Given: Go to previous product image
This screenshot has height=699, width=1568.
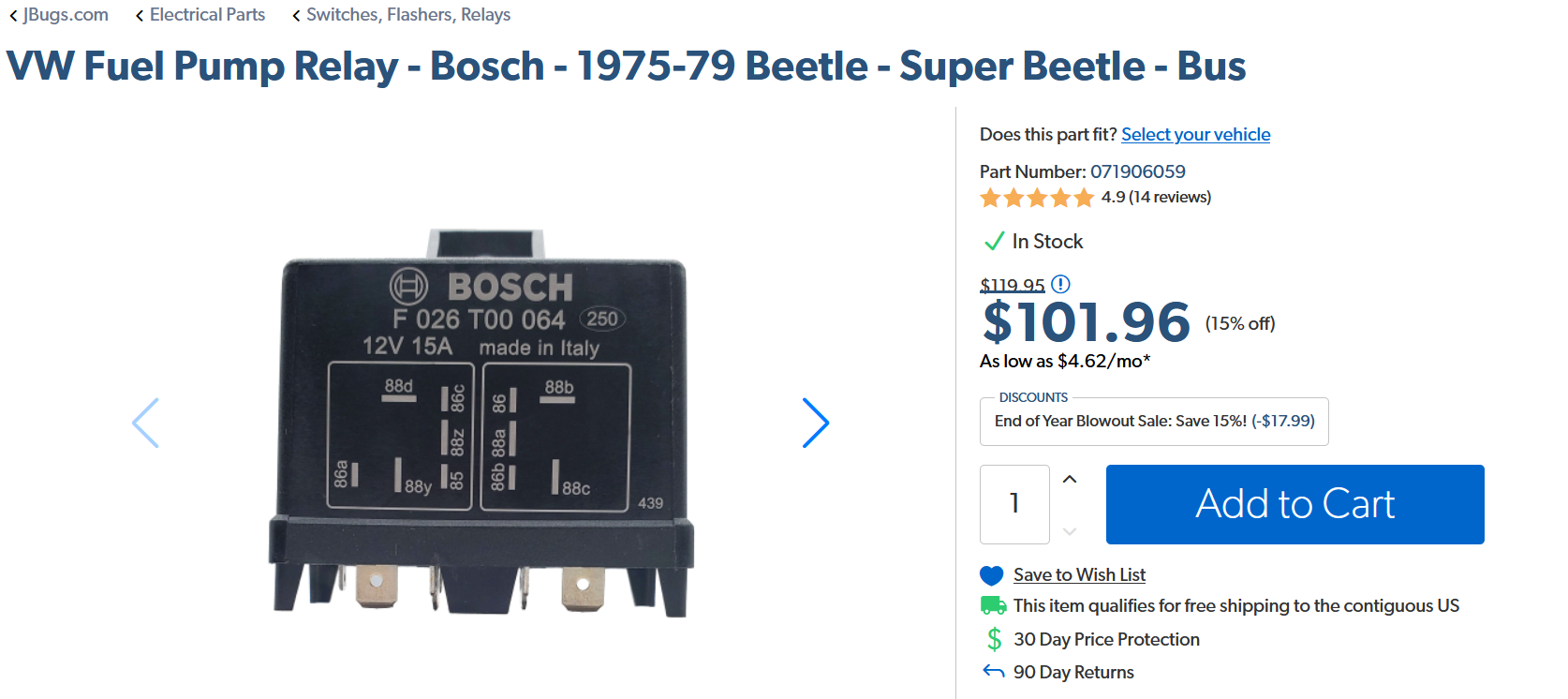Looking at the screenshot, I should [146, 423].
